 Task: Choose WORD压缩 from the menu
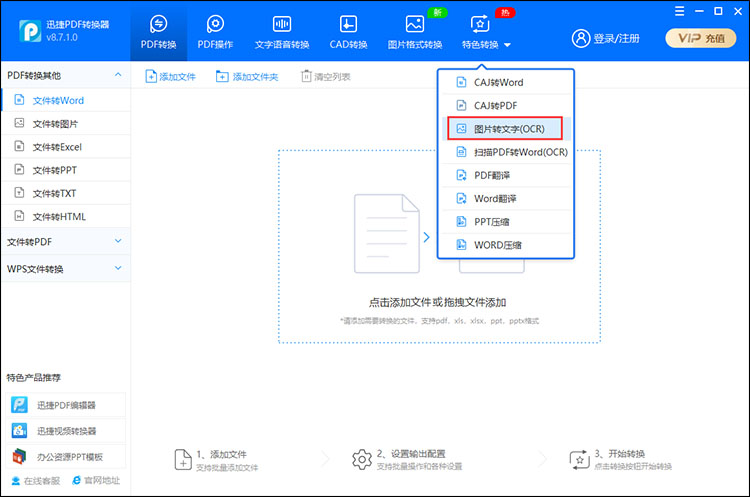pos(506,245)
